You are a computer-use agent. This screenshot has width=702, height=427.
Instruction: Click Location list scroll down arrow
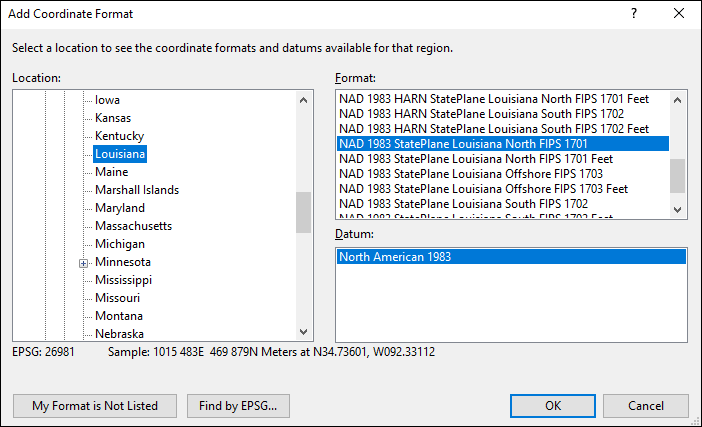point(304,332)
